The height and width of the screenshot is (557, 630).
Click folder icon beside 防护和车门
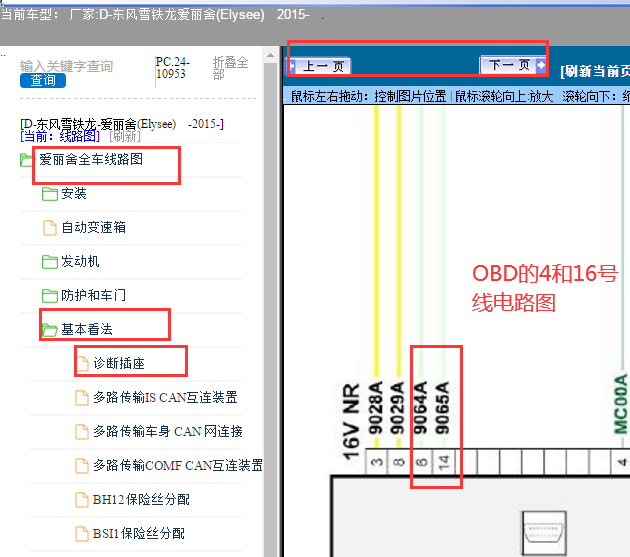pos(50,296)
